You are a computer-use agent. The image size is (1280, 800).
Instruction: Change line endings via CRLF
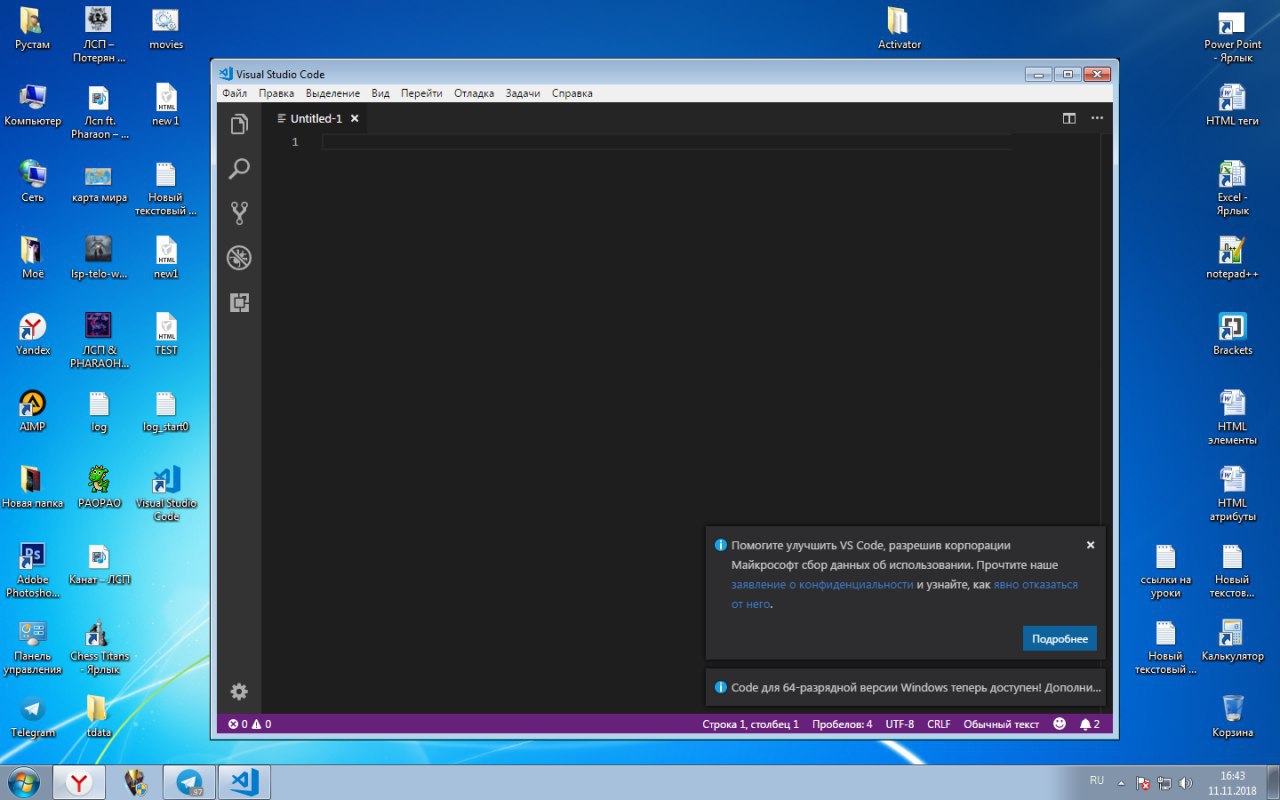pos(939,724)
